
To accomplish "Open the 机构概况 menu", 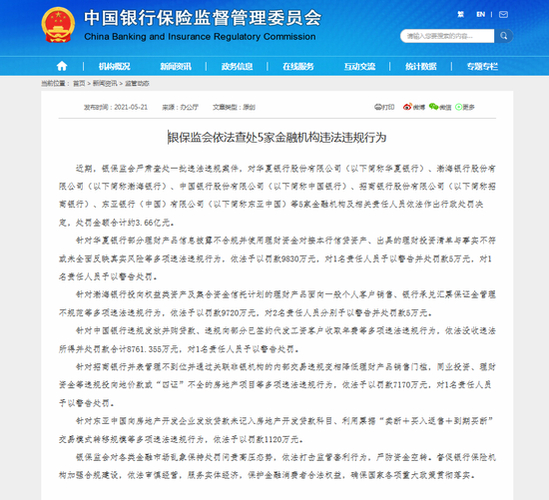I will pyautogui.click(x=114, y=66).
